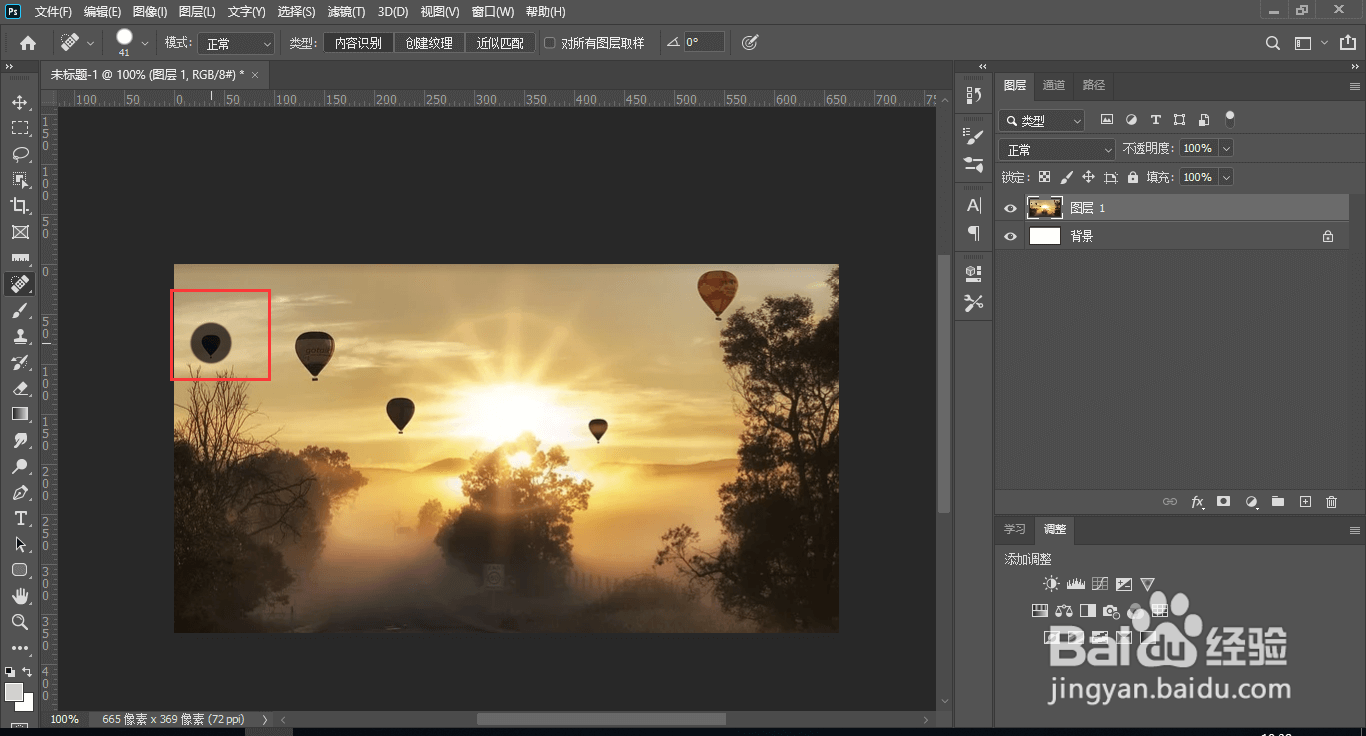Open the search icon in top right
Screen dimensions: 1366x736
tap(1273, 43)
